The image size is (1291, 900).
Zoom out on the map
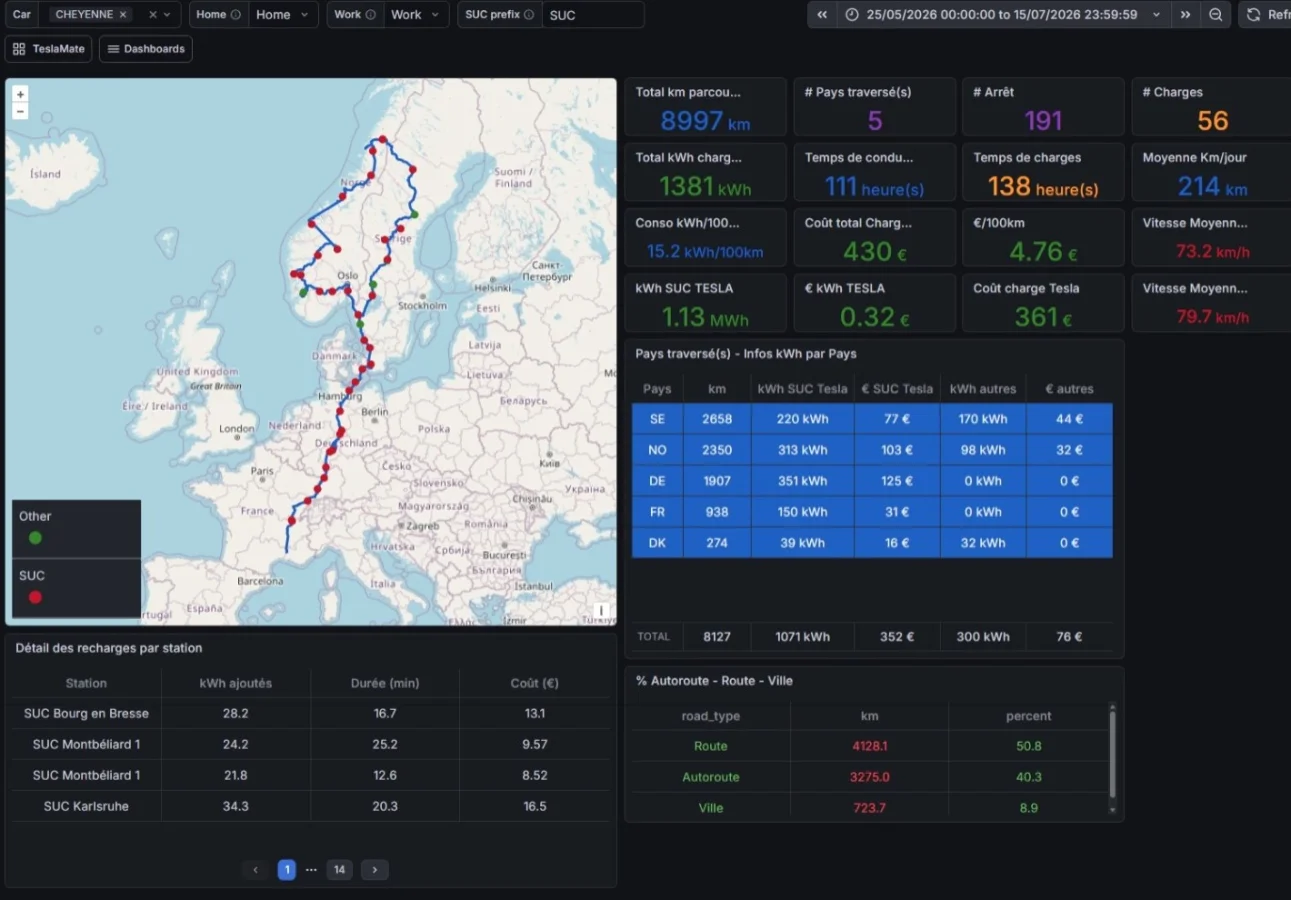point(20,111)
